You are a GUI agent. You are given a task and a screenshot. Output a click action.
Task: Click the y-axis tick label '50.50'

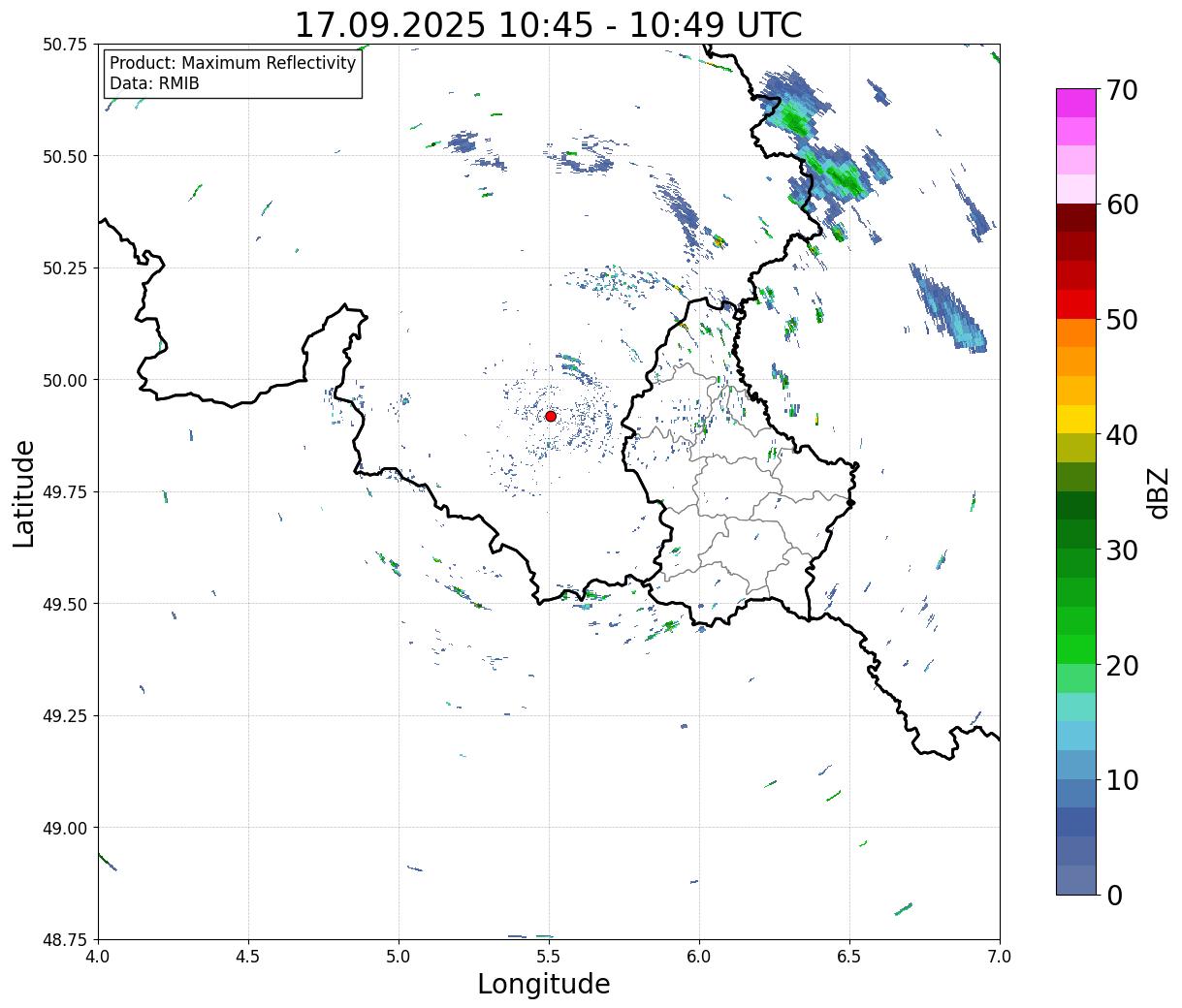click(x=65, y=156)
